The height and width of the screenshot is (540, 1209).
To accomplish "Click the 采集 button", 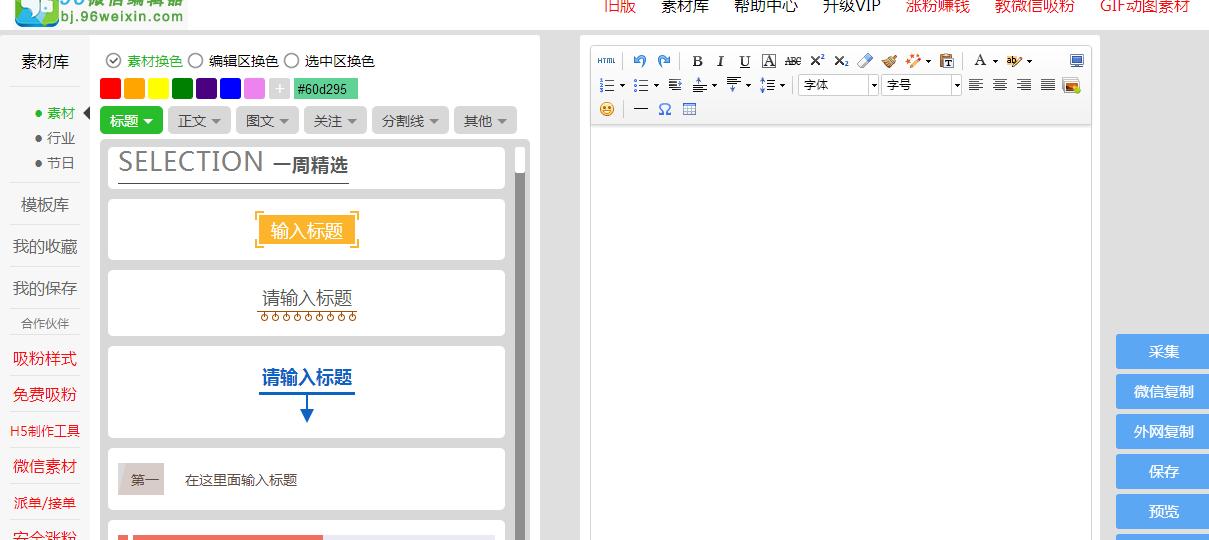I will click(x=1163, y=352).
